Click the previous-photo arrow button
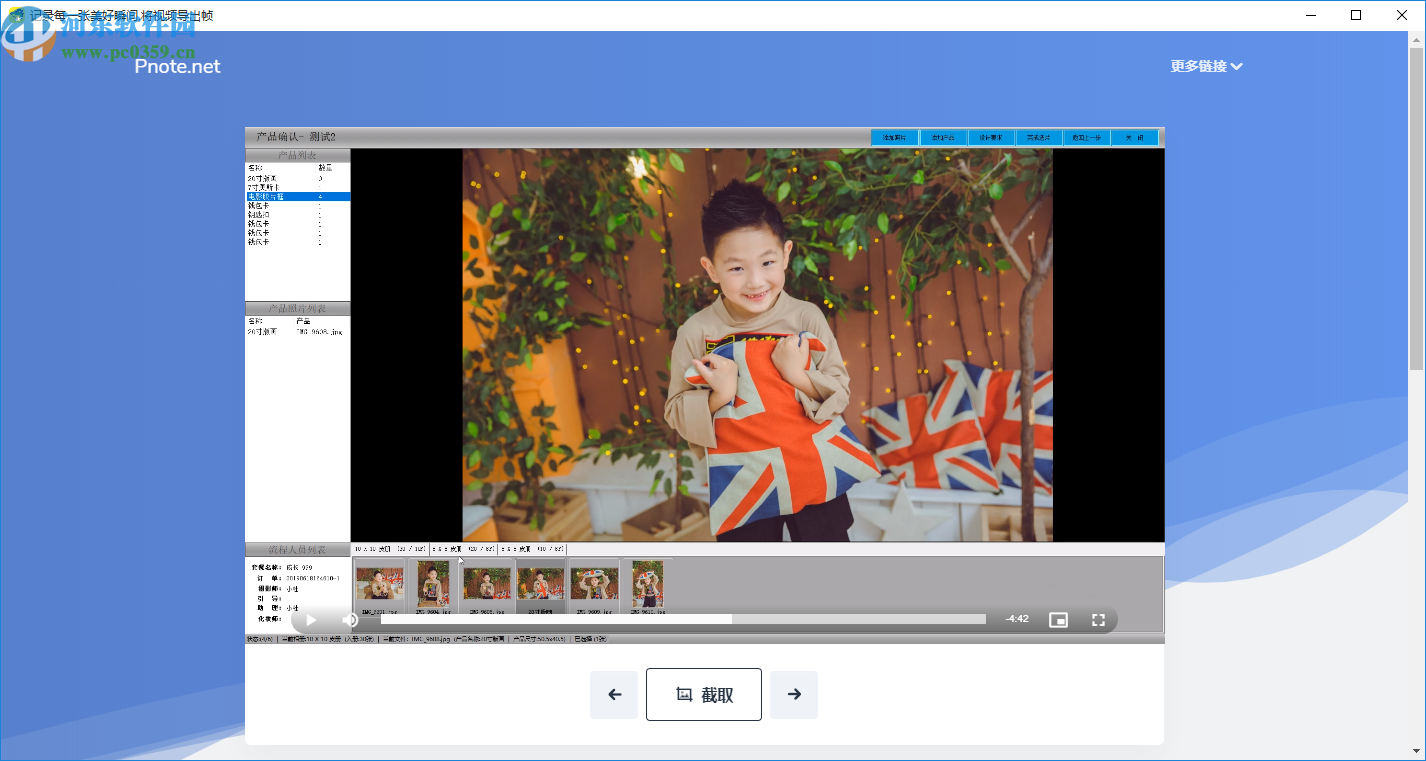The width and height of the screenshot is (1426, 761). (613, 694)
